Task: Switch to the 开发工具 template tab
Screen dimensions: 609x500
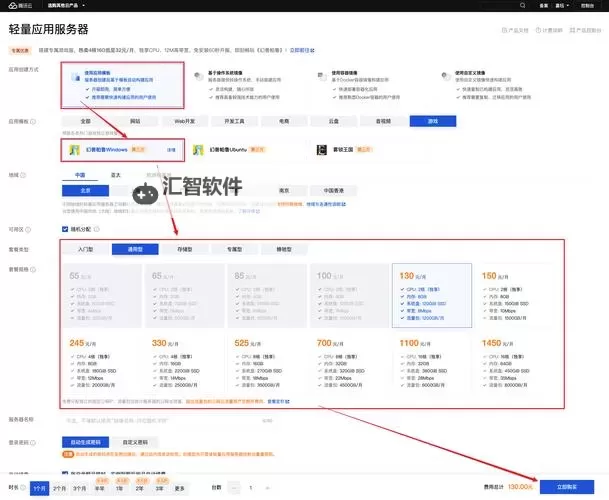Action: click(x=234, y=121)
